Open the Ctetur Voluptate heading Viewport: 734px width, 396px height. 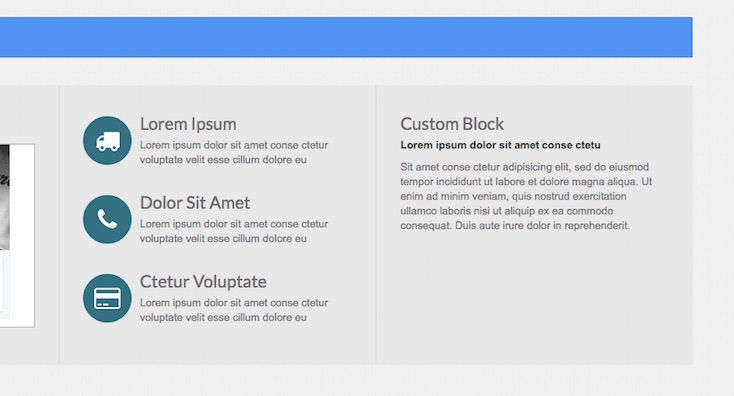tap(203, 282)
